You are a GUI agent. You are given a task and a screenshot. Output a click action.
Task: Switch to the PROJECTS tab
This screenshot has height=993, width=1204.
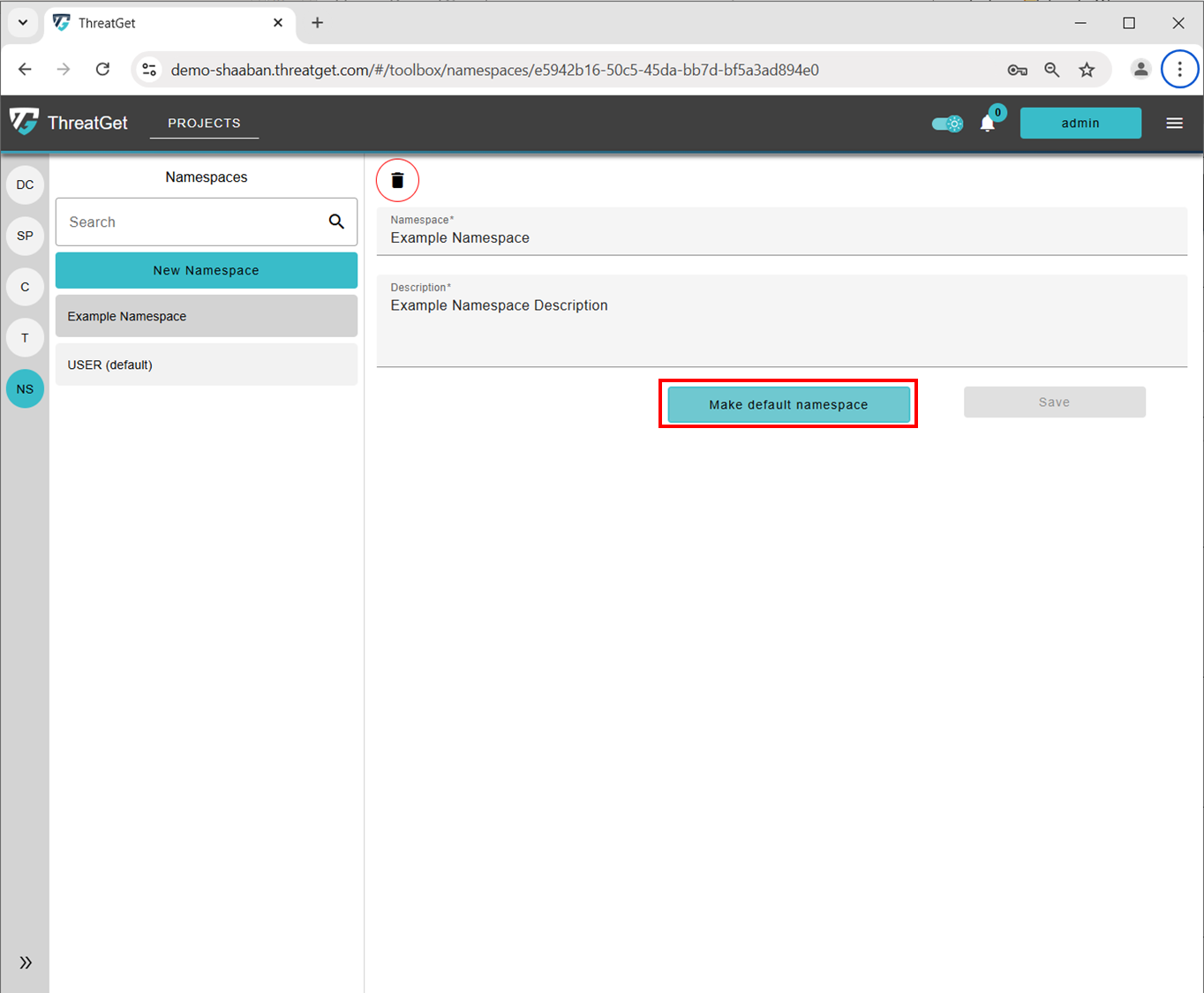click(204, 123)
